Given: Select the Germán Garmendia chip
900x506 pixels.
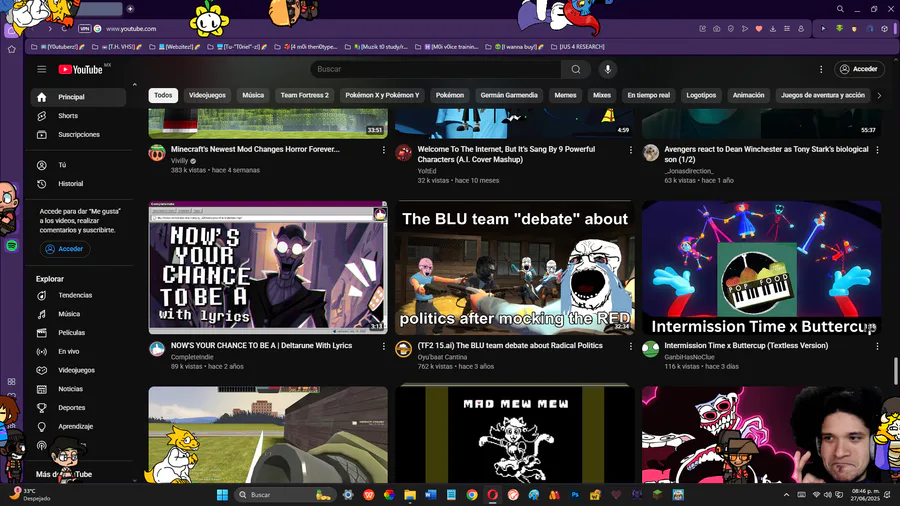Looking at the screenshot, I should pyautogui.click(x=509, y=95).
